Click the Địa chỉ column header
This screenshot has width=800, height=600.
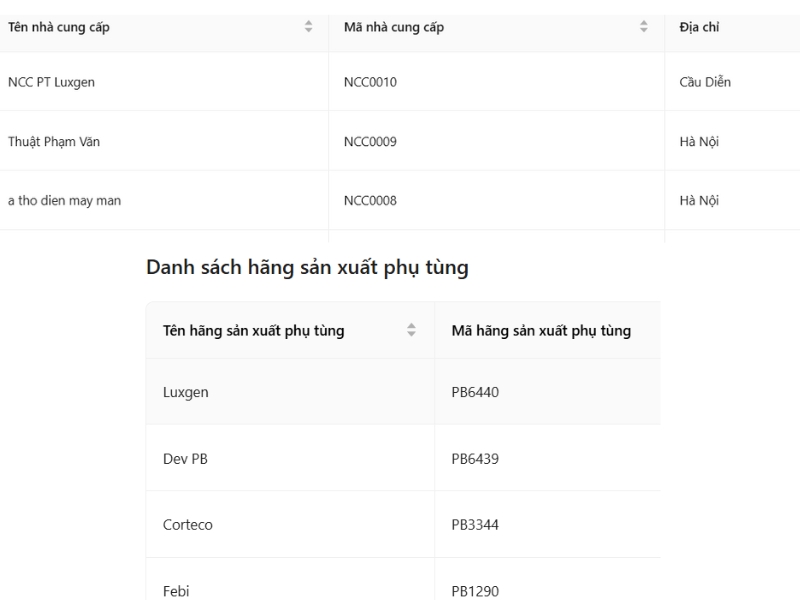[x=699, y=27]
